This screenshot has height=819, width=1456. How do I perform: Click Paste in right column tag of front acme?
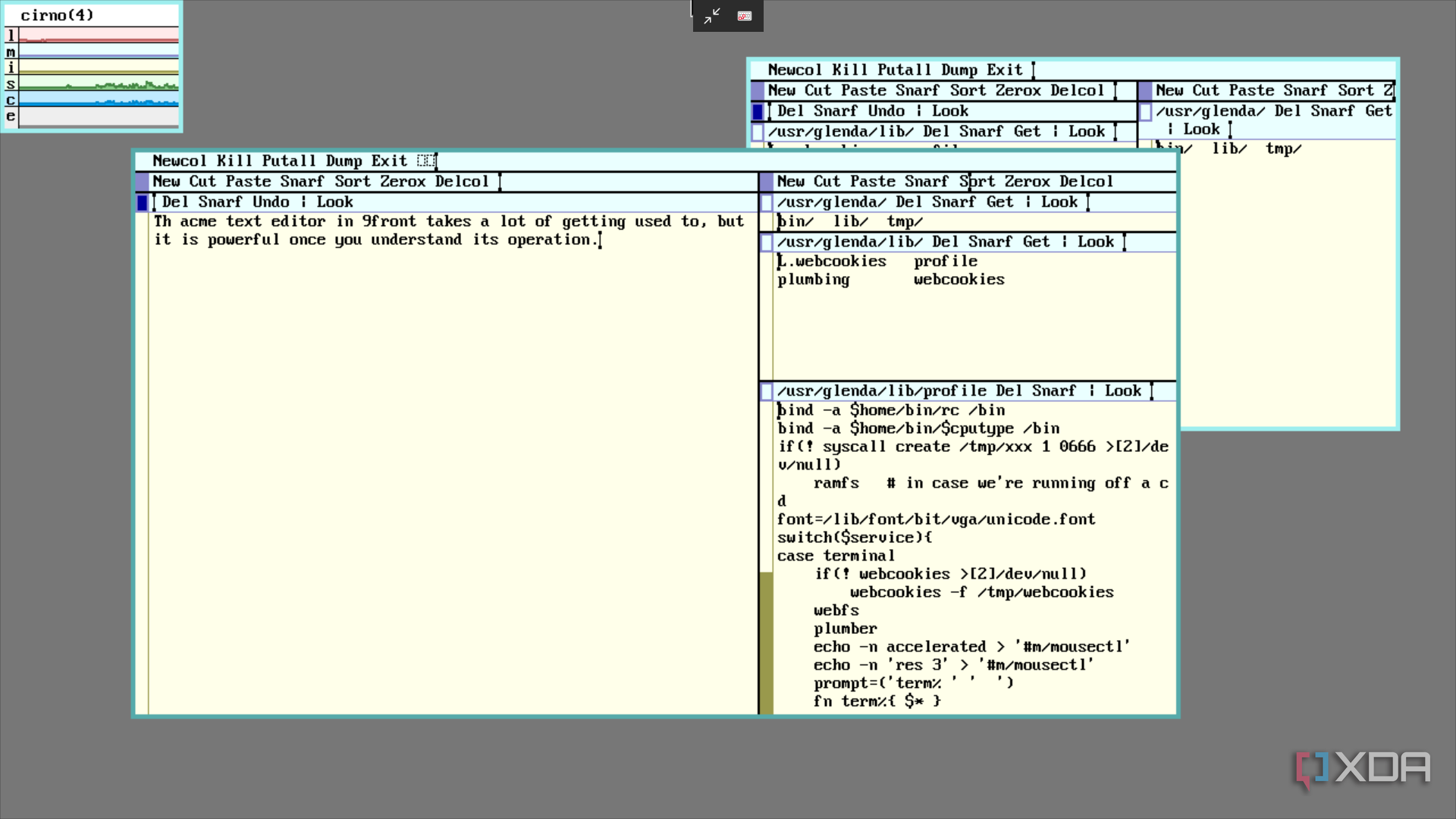point(872,181)
